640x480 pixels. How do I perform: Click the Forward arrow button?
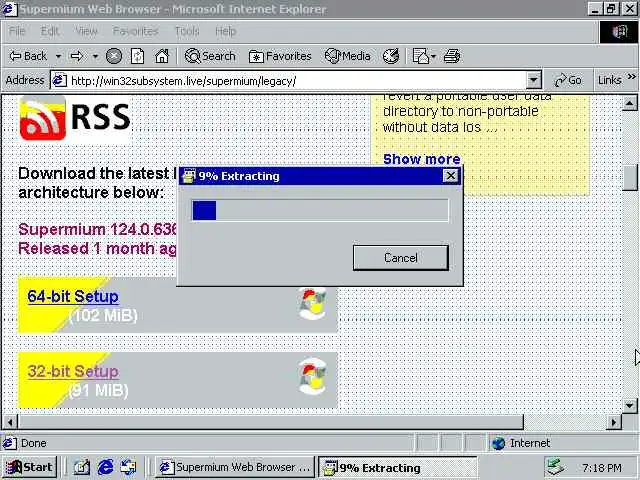click(x=77, y=56)
